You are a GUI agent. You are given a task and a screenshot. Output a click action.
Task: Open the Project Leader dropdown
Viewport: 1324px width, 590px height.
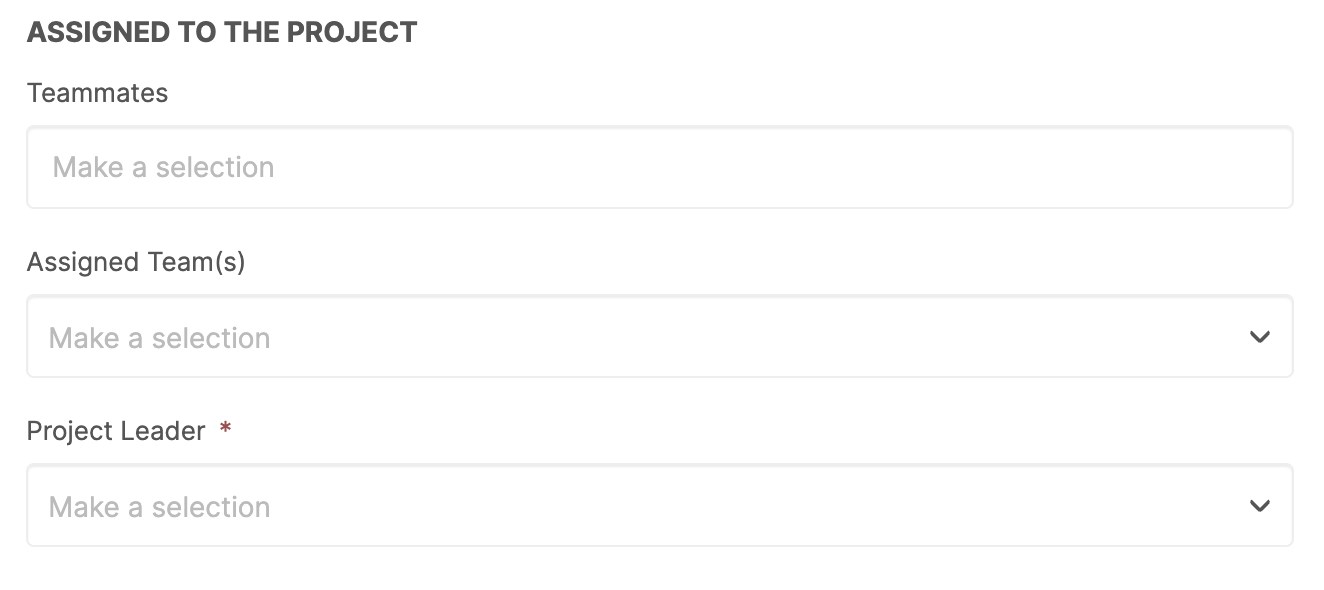pos(660,505)
